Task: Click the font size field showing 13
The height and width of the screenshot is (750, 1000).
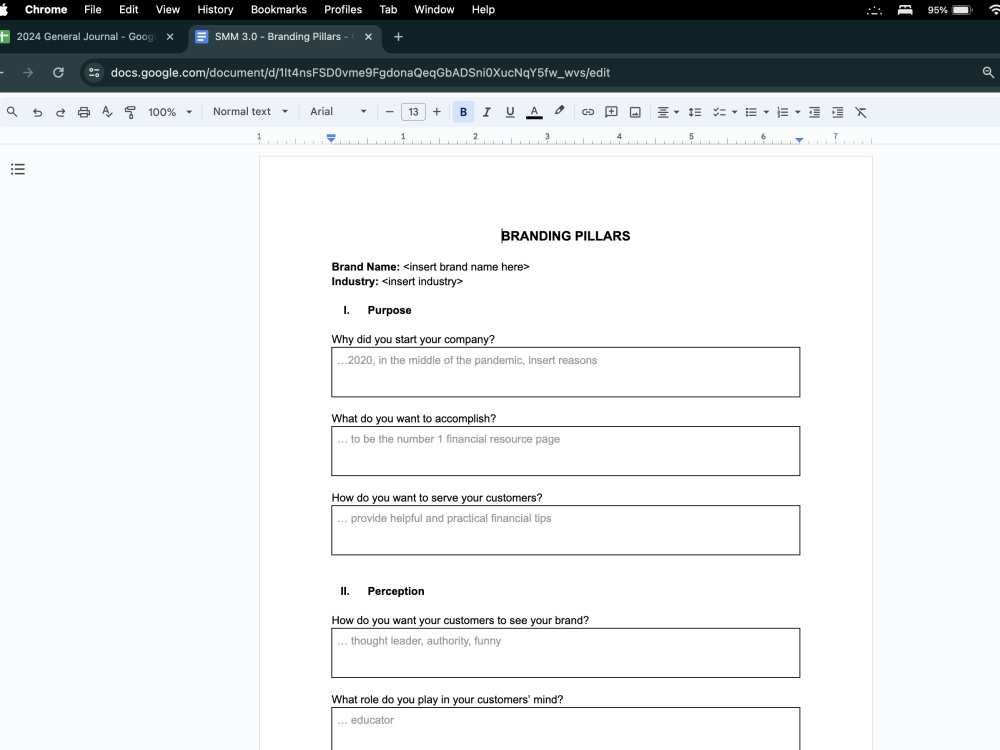Action: point(413,112)
